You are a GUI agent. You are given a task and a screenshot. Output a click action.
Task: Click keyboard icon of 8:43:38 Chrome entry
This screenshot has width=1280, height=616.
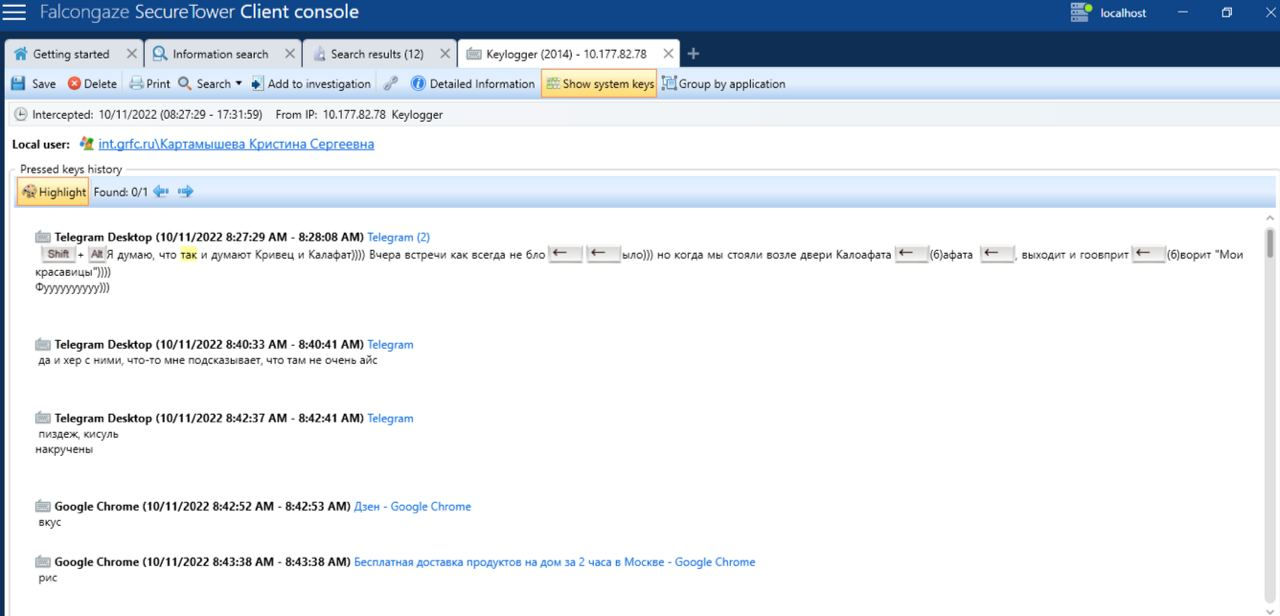[42, 562]
